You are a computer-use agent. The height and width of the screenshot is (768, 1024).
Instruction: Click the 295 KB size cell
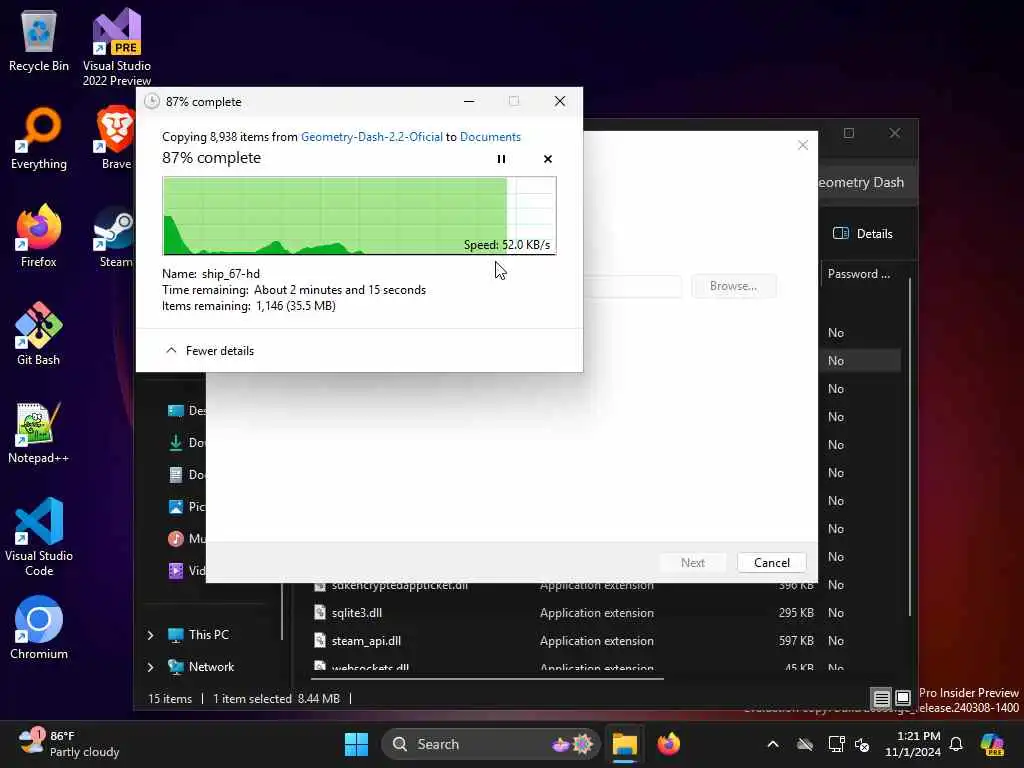tap(796, 613)
